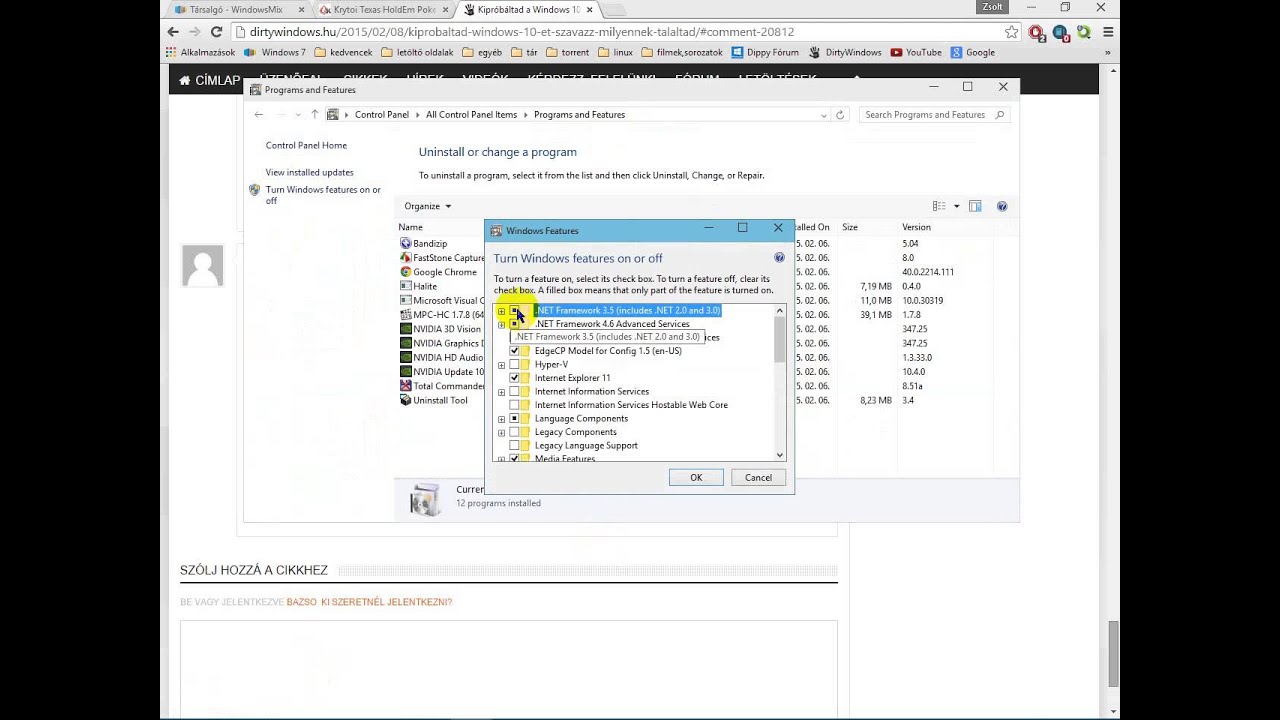This screenshot has width=1280, height=720.
Task: Enable Internet Information Services checkbox
Action: point(515,392)
